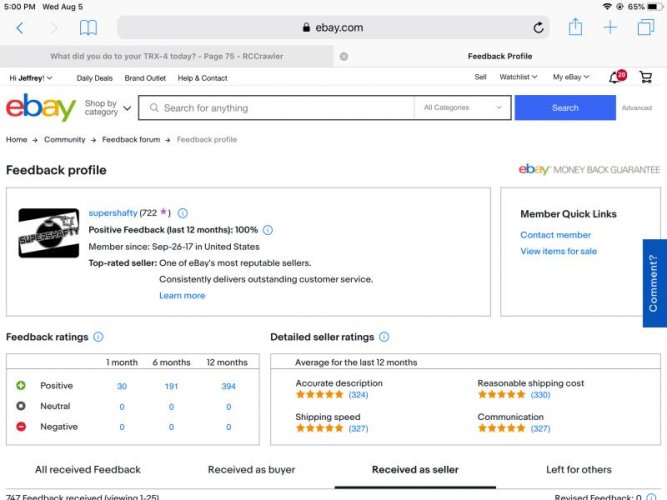Viewport: 667px width, 500px height.
Task: Close the RCCrawler tab with its X
Action: click(344, 56)
